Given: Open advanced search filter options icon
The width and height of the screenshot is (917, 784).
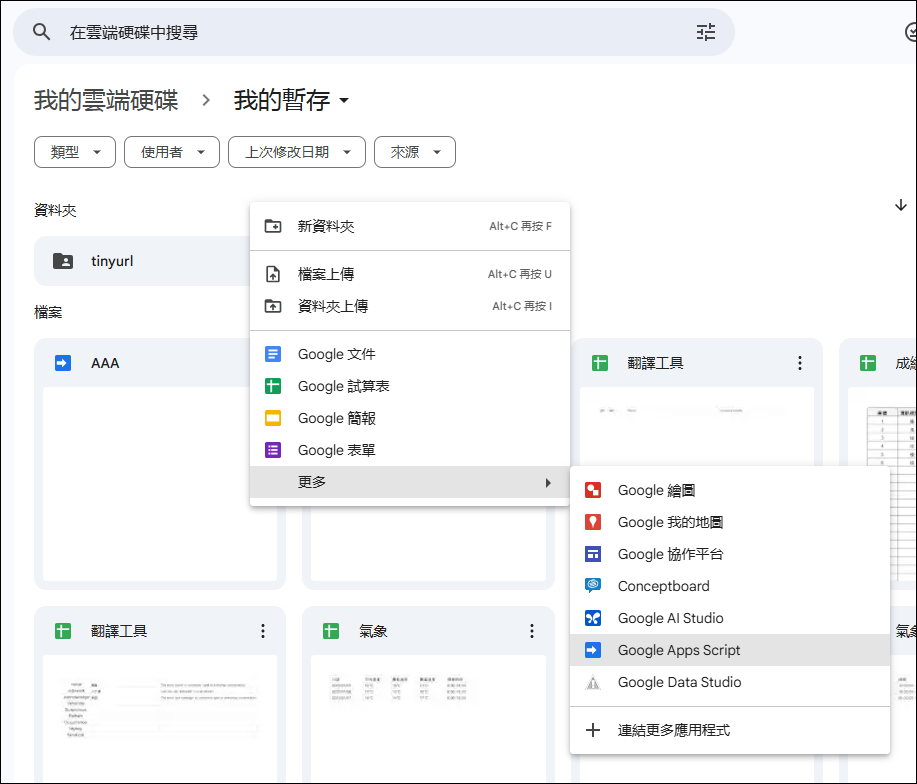Looking at the screenshot, I should (706, 32).
